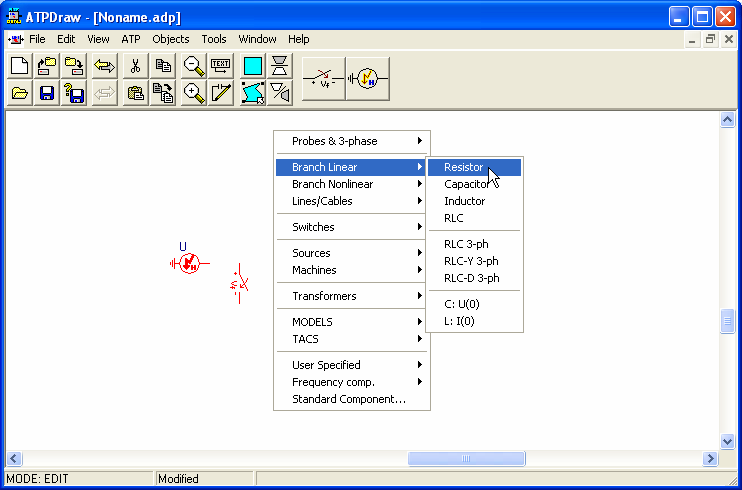Save circuit with the floppy disk icon

pos(46,92)
